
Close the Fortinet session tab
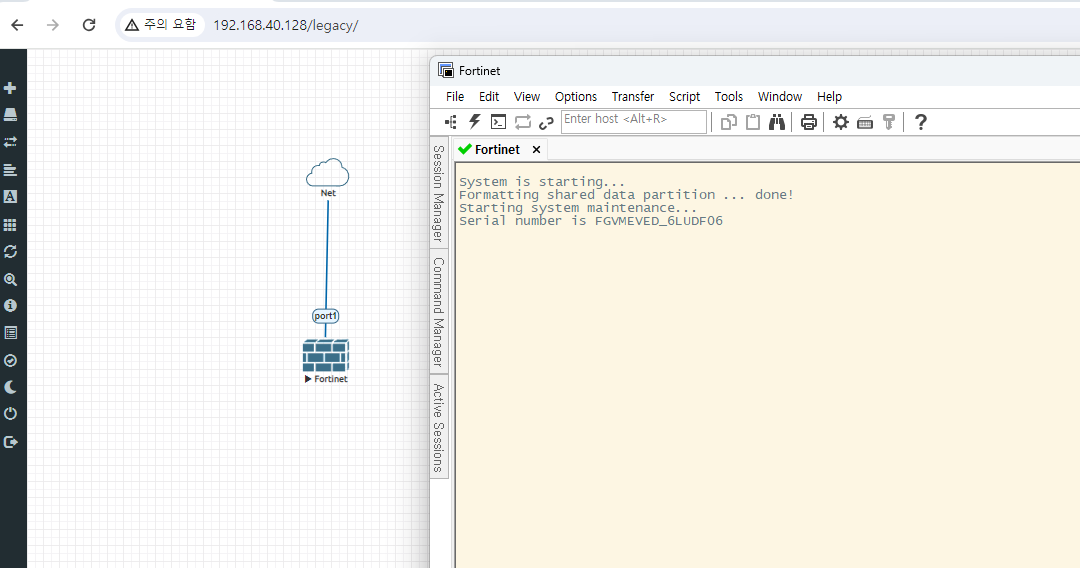pyautogui.click(x=537, y=149)
